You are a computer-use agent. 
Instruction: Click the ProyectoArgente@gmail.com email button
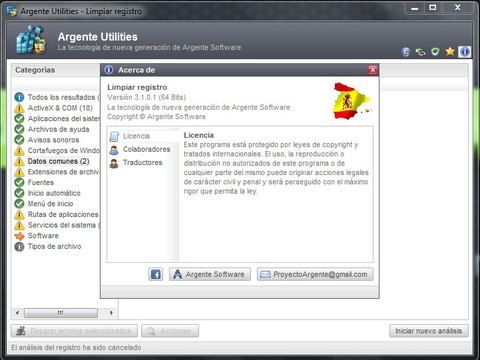click(315, 274)
